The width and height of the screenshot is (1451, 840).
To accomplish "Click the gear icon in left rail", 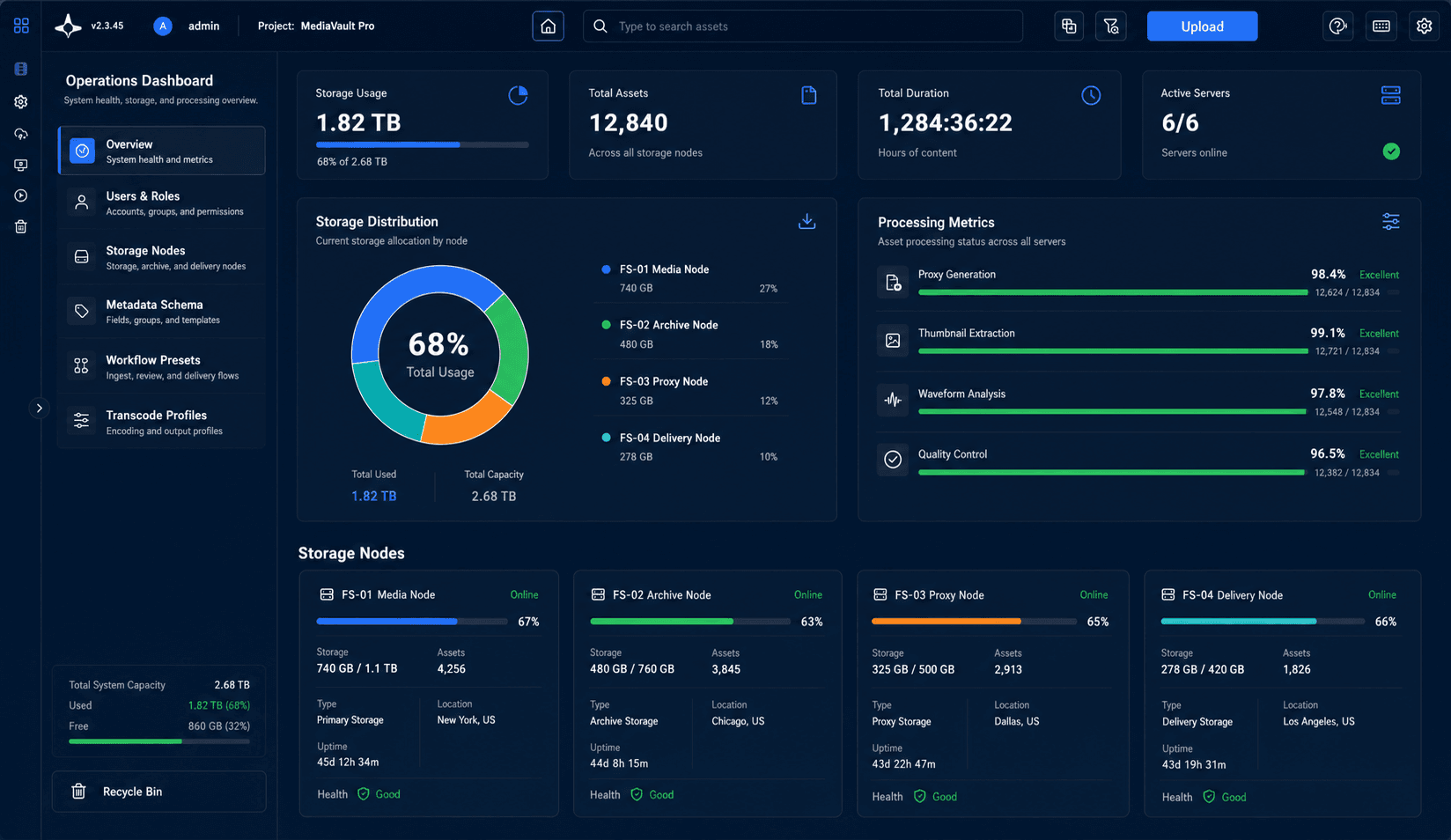I will click(21, 102).
